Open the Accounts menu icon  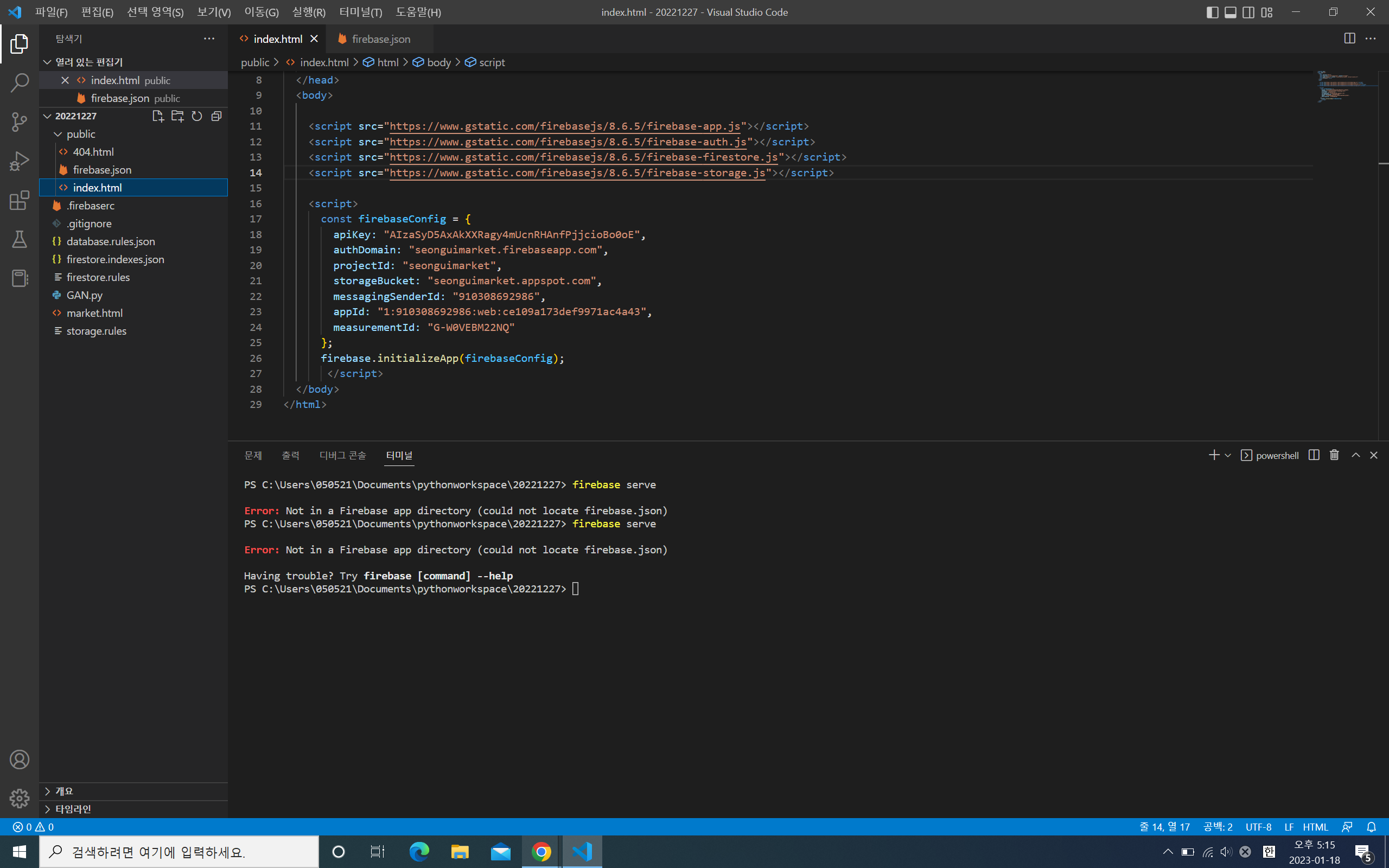coord(19,759)
